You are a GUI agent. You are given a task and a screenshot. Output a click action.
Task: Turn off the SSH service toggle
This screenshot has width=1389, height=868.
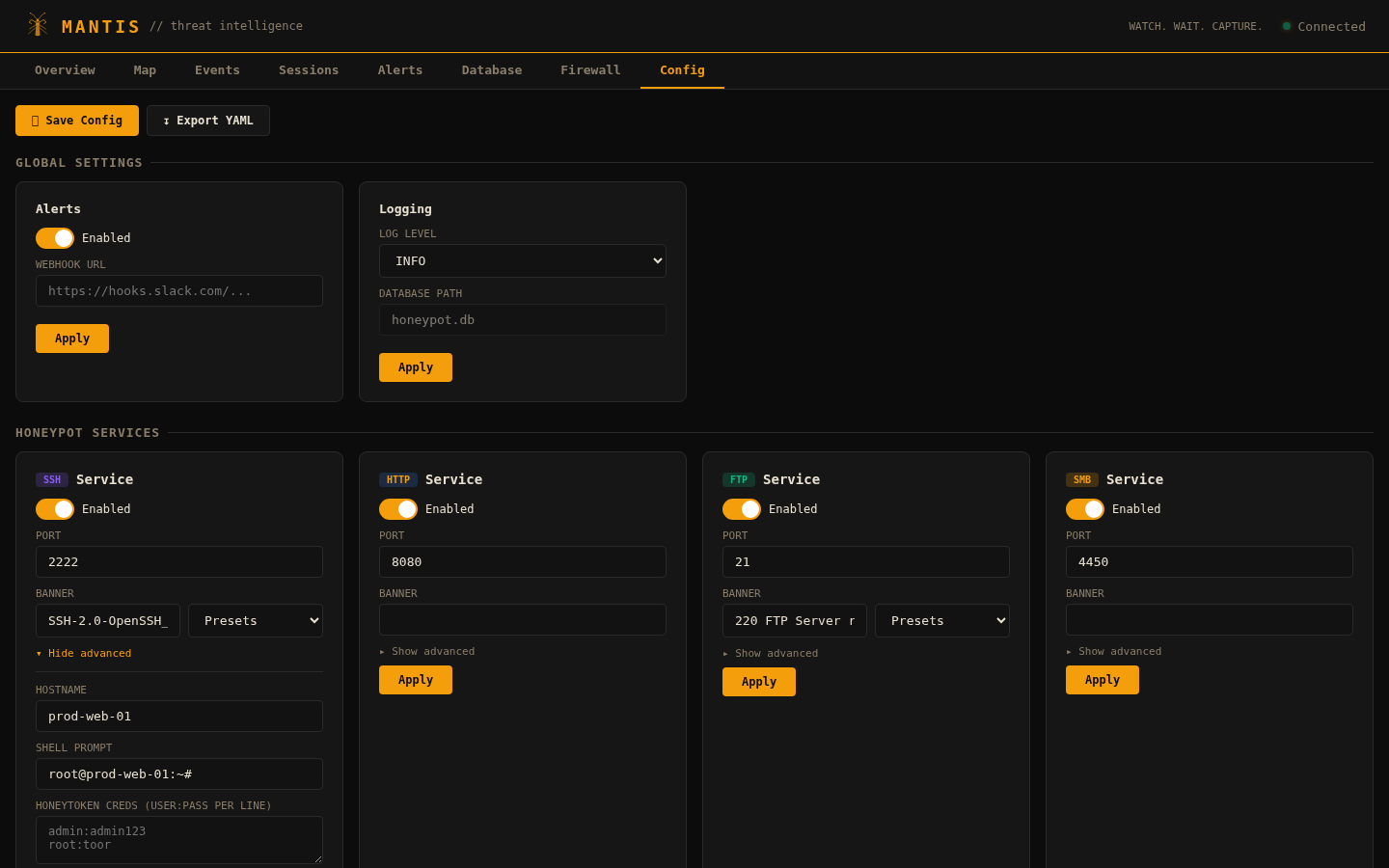coord(55,509)
